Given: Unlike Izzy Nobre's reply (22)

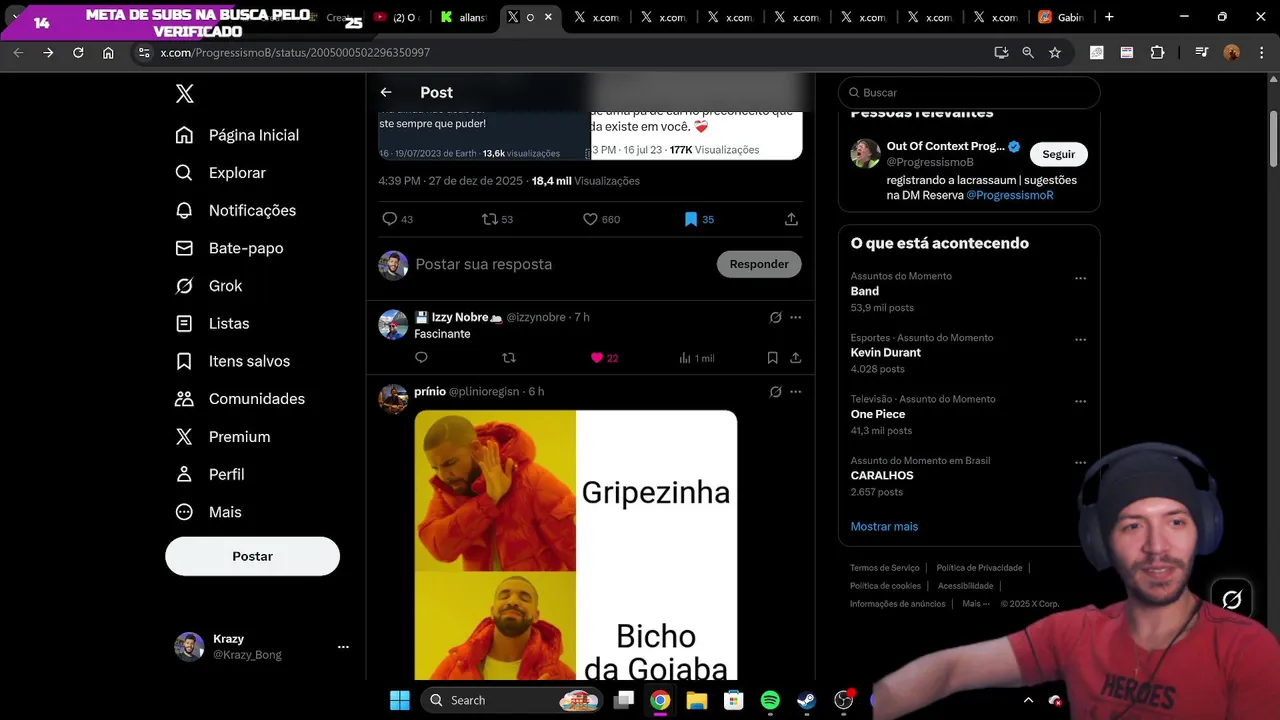Looking at the screenshot, I should click(x=597, y=358).
